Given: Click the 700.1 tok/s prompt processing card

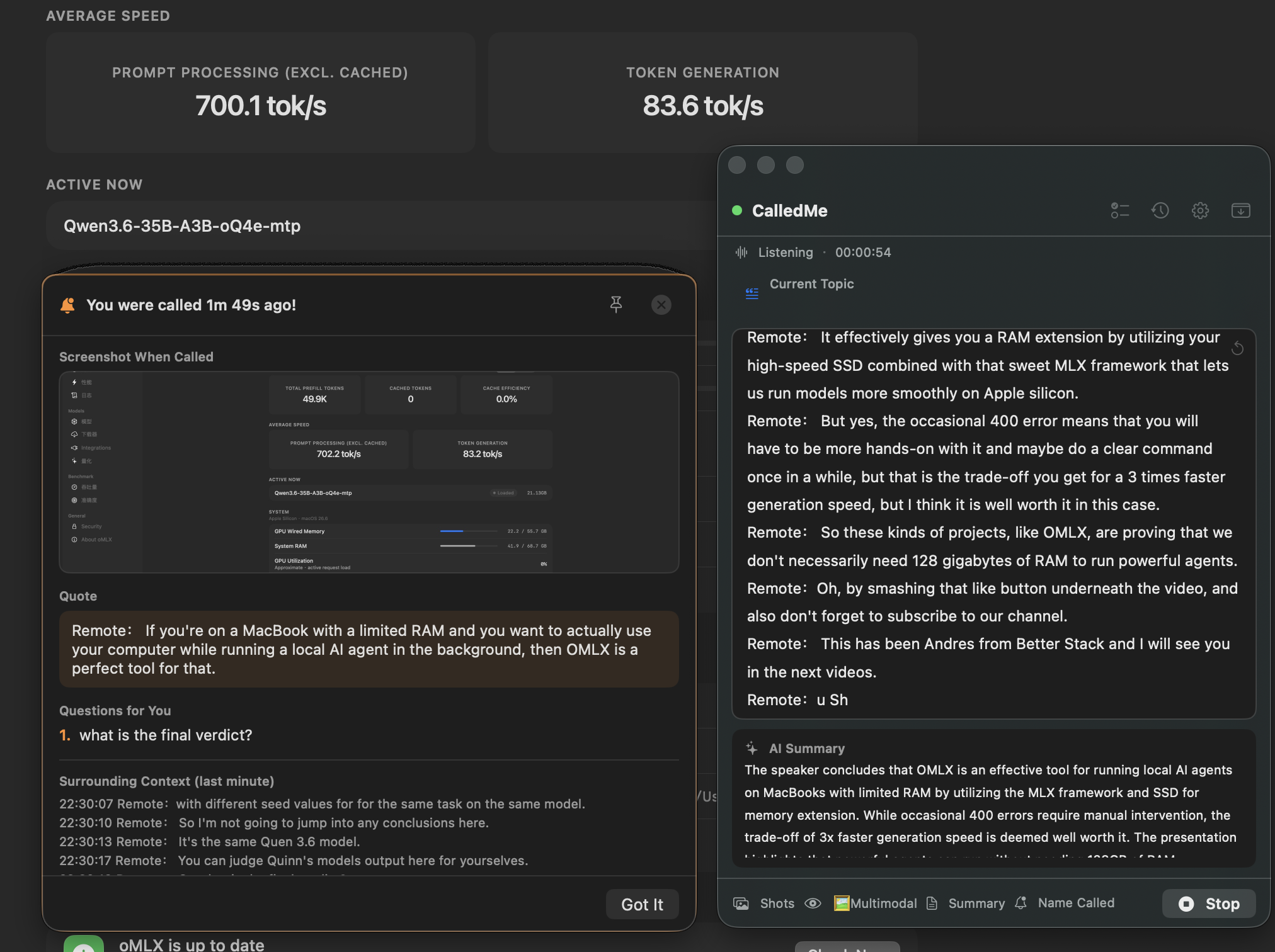Looking at the screenshot, I should click(261, 93).
